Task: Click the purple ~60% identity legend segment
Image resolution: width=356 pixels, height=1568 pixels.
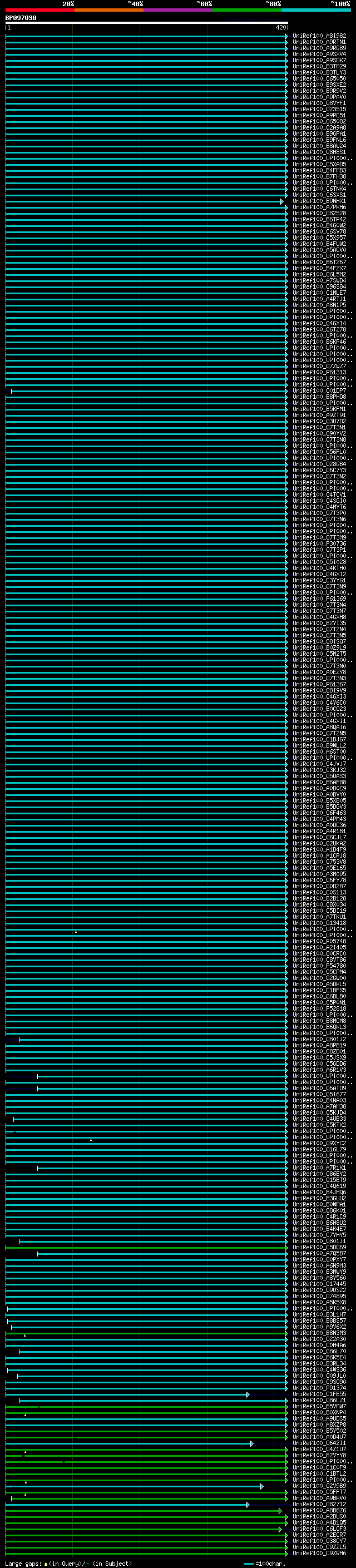Action: coord(179,11)
